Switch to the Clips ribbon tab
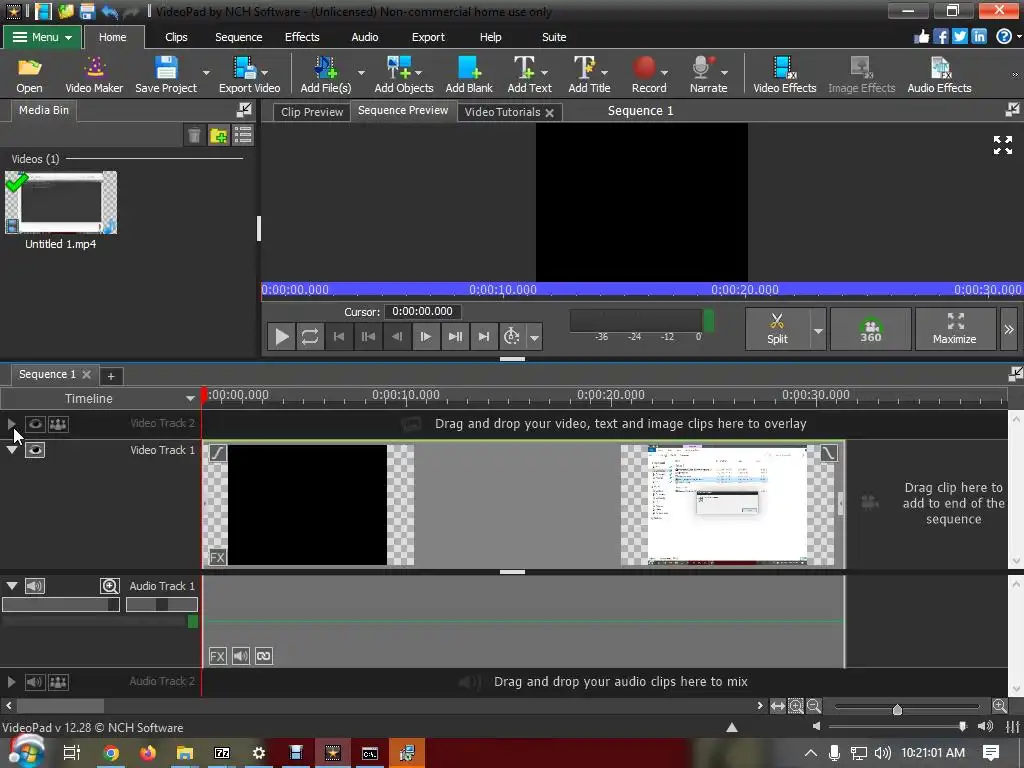 click(x=176, y=37)
